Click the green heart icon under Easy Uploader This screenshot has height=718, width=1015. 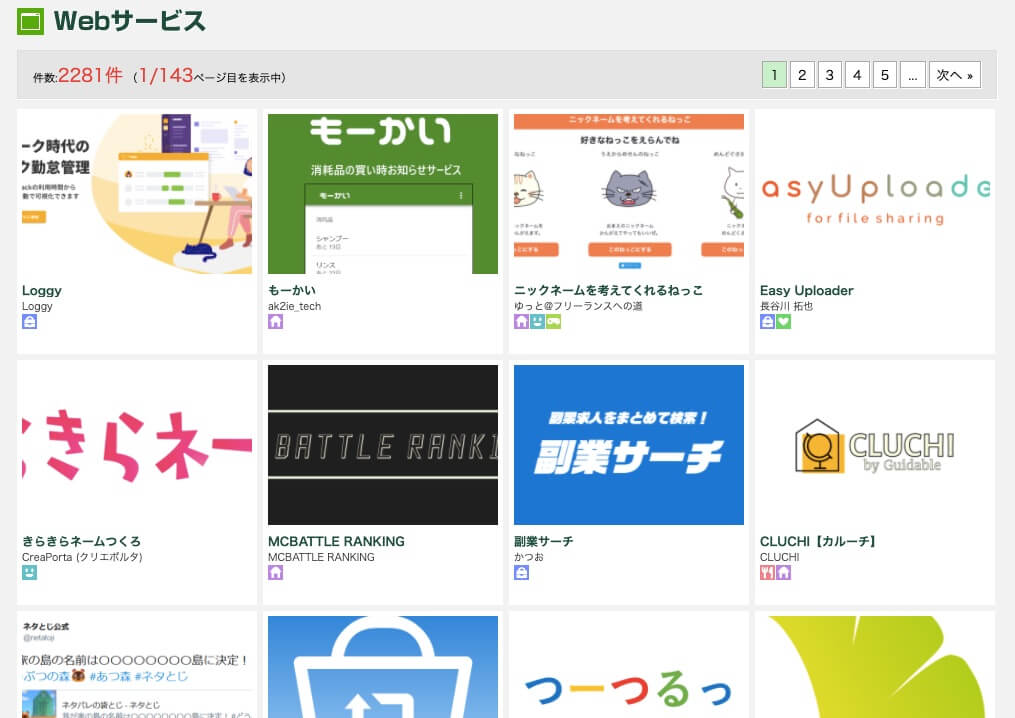[783, 322]
